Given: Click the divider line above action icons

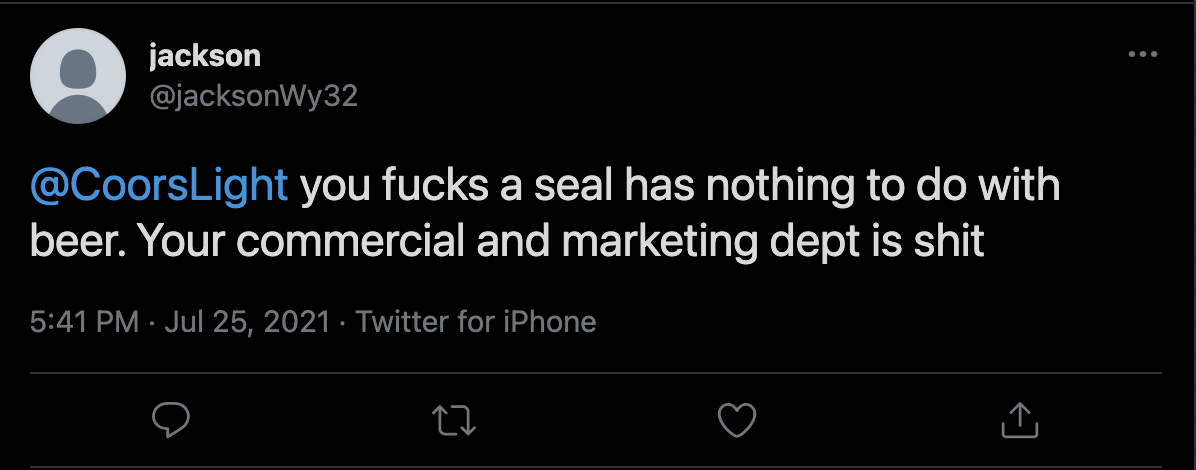Looking at the screenshot, I should pyautogui.click(x=597, y=373).
